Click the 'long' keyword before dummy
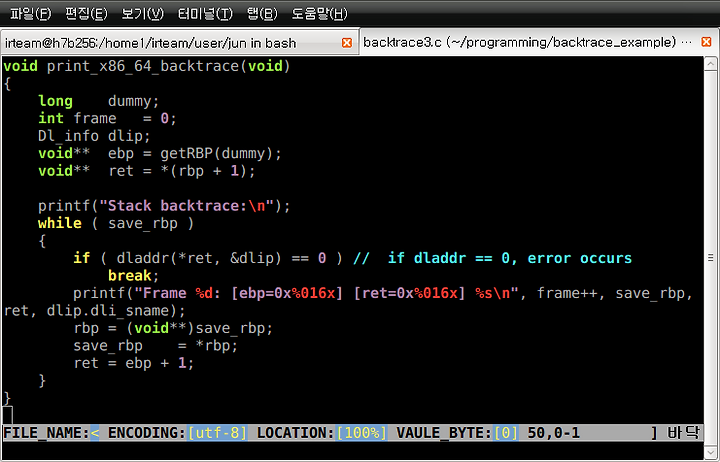The height and width of the screenshot is (462, 720). point(55,101)
